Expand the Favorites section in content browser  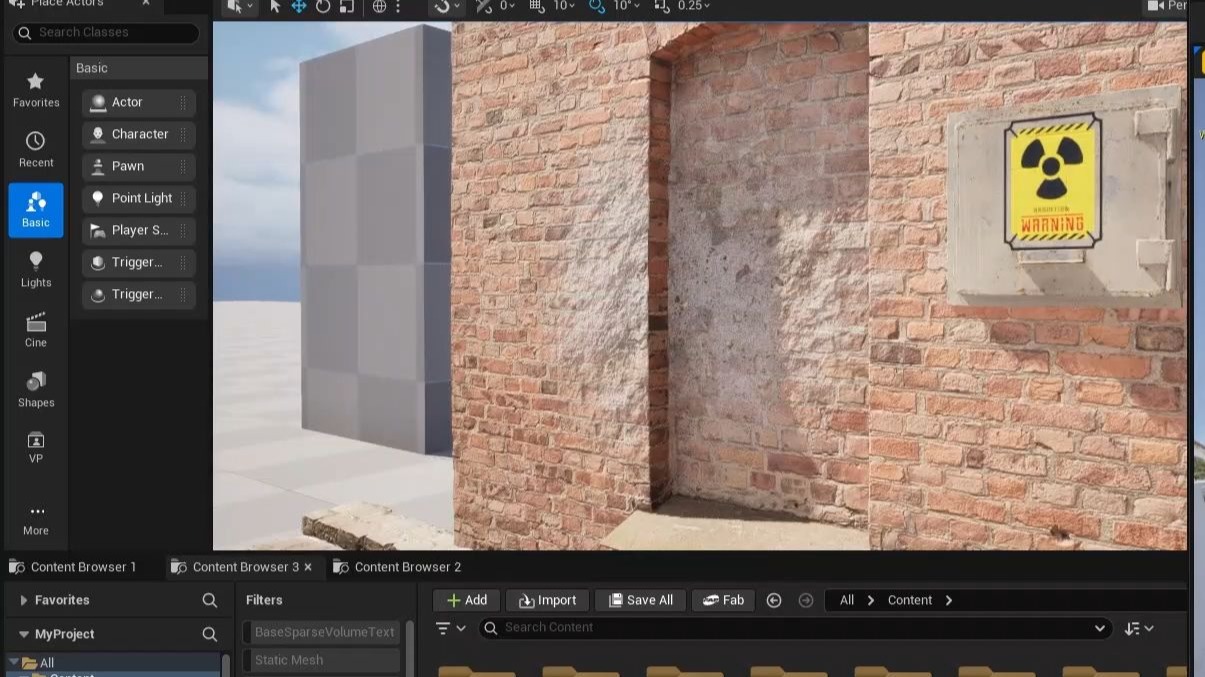pos(24,600)
